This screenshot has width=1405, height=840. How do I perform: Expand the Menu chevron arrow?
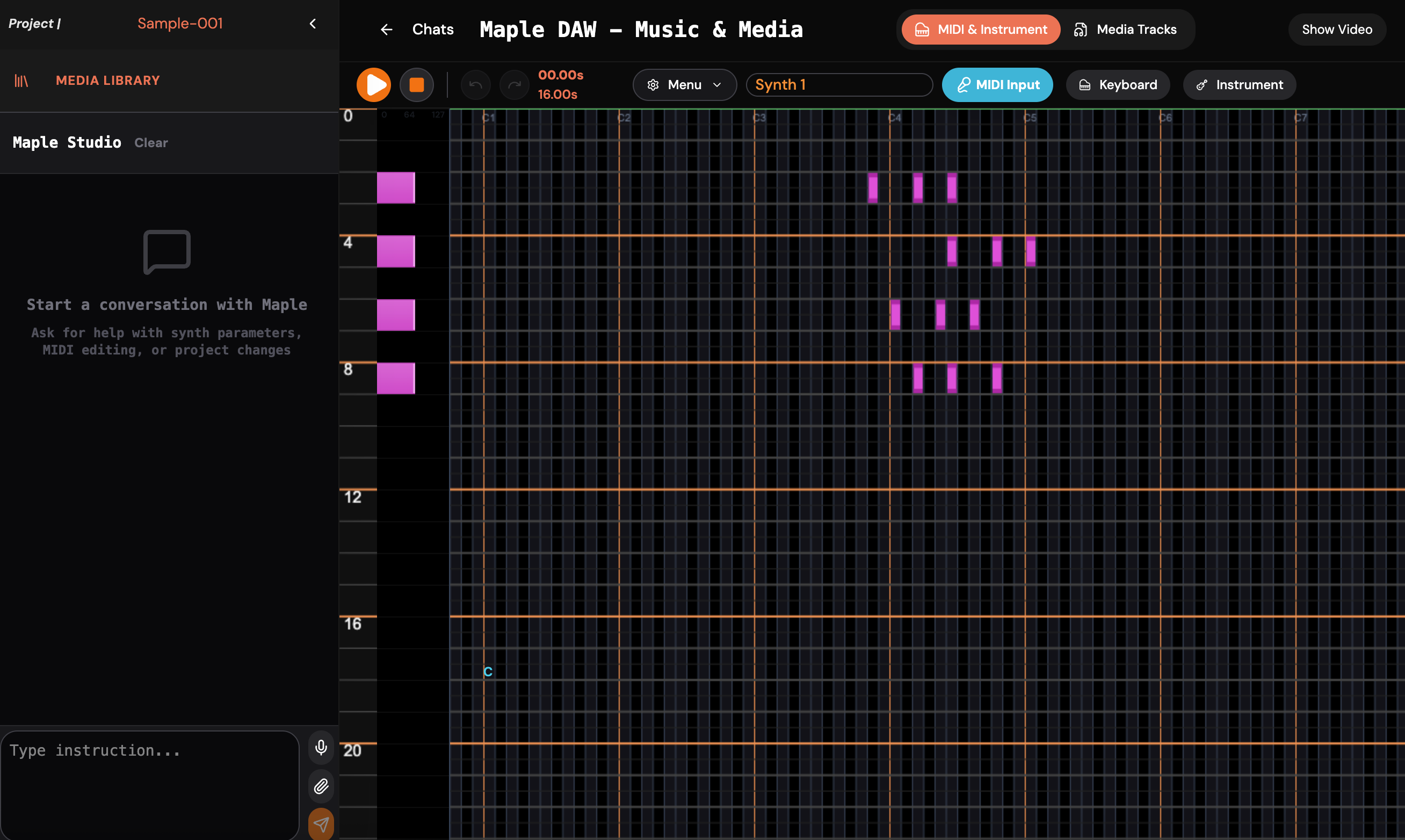click(x=716, y=85)
